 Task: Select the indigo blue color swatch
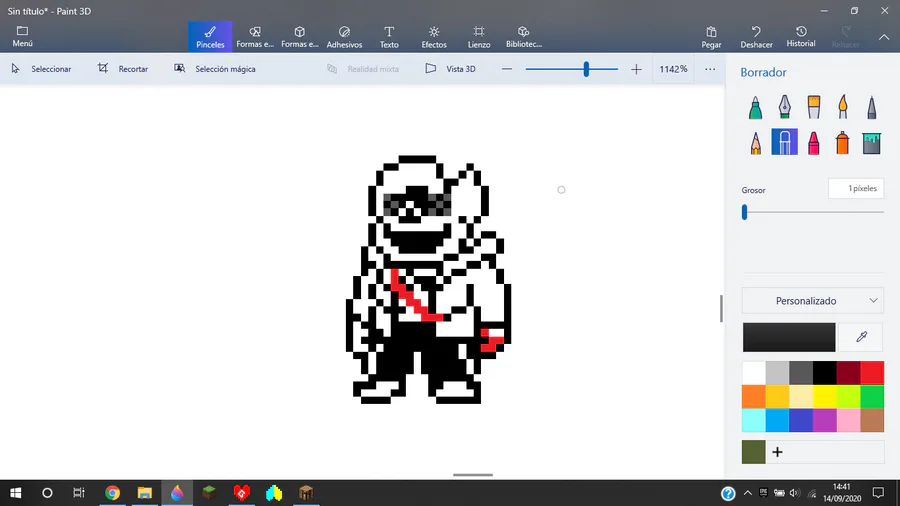(x=801, y=420)
